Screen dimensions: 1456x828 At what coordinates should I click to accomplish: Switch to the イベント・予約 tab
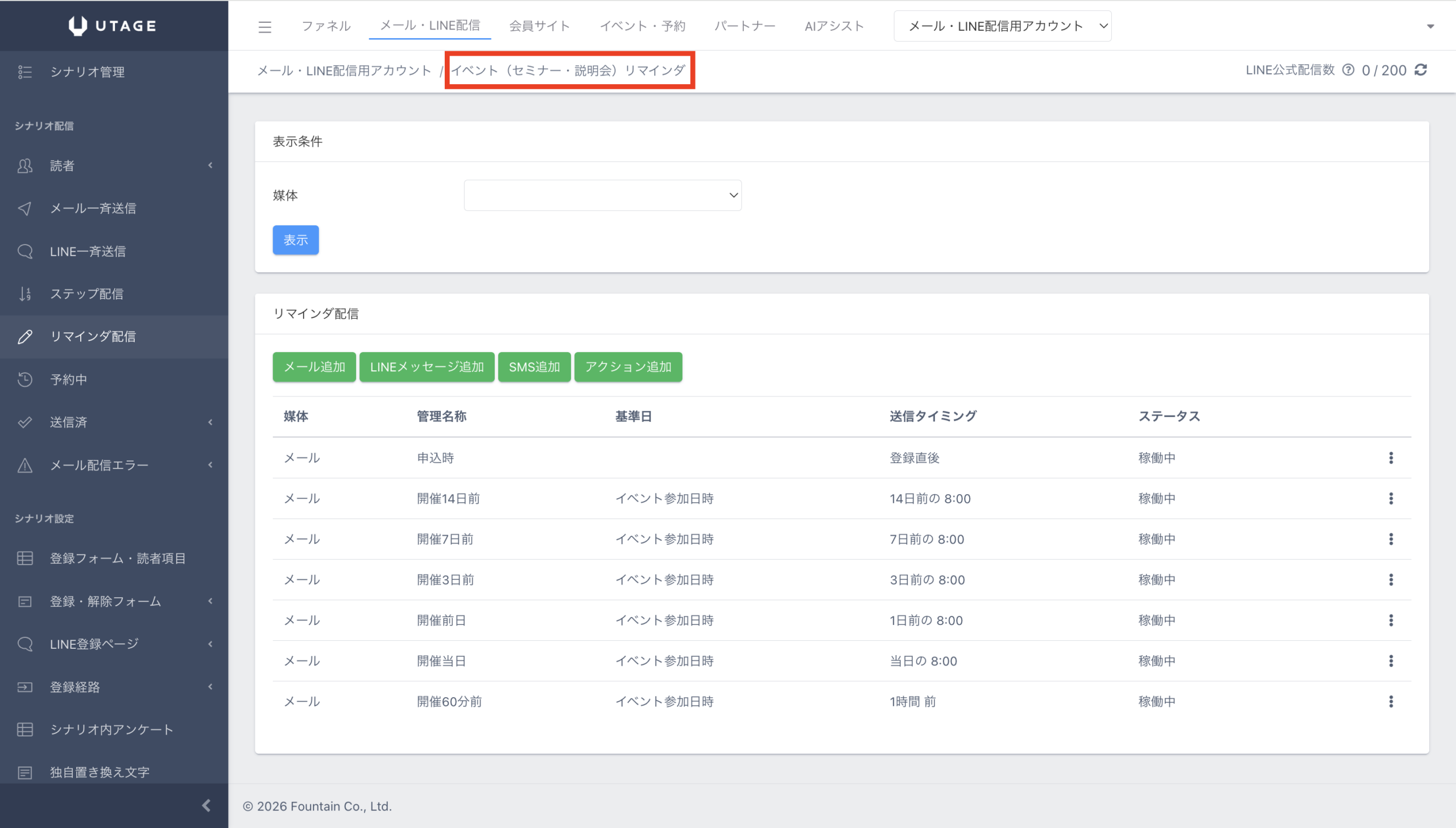(642, 26)
